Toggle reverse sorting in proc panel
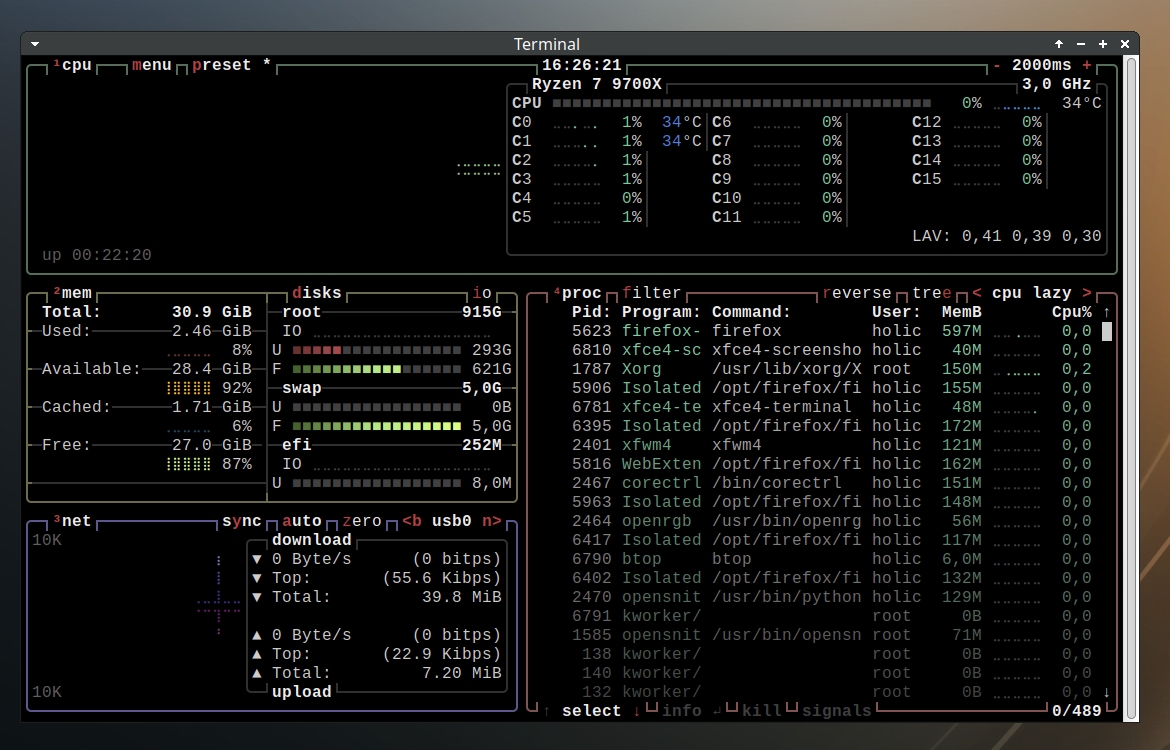Image resolution: width=1170 pixels, height=750 pixels. click(856, 293)
